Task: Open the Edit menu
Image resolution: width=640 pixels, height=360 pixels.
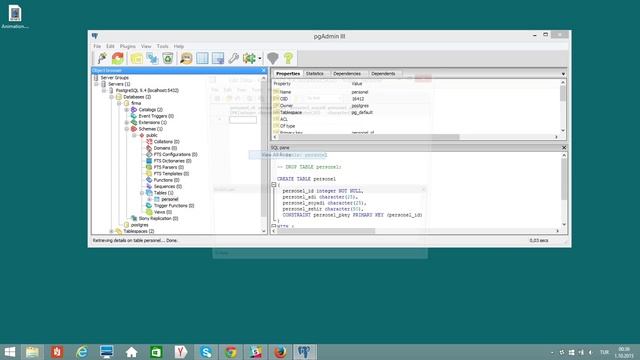Action: click(x=111, y=46)
